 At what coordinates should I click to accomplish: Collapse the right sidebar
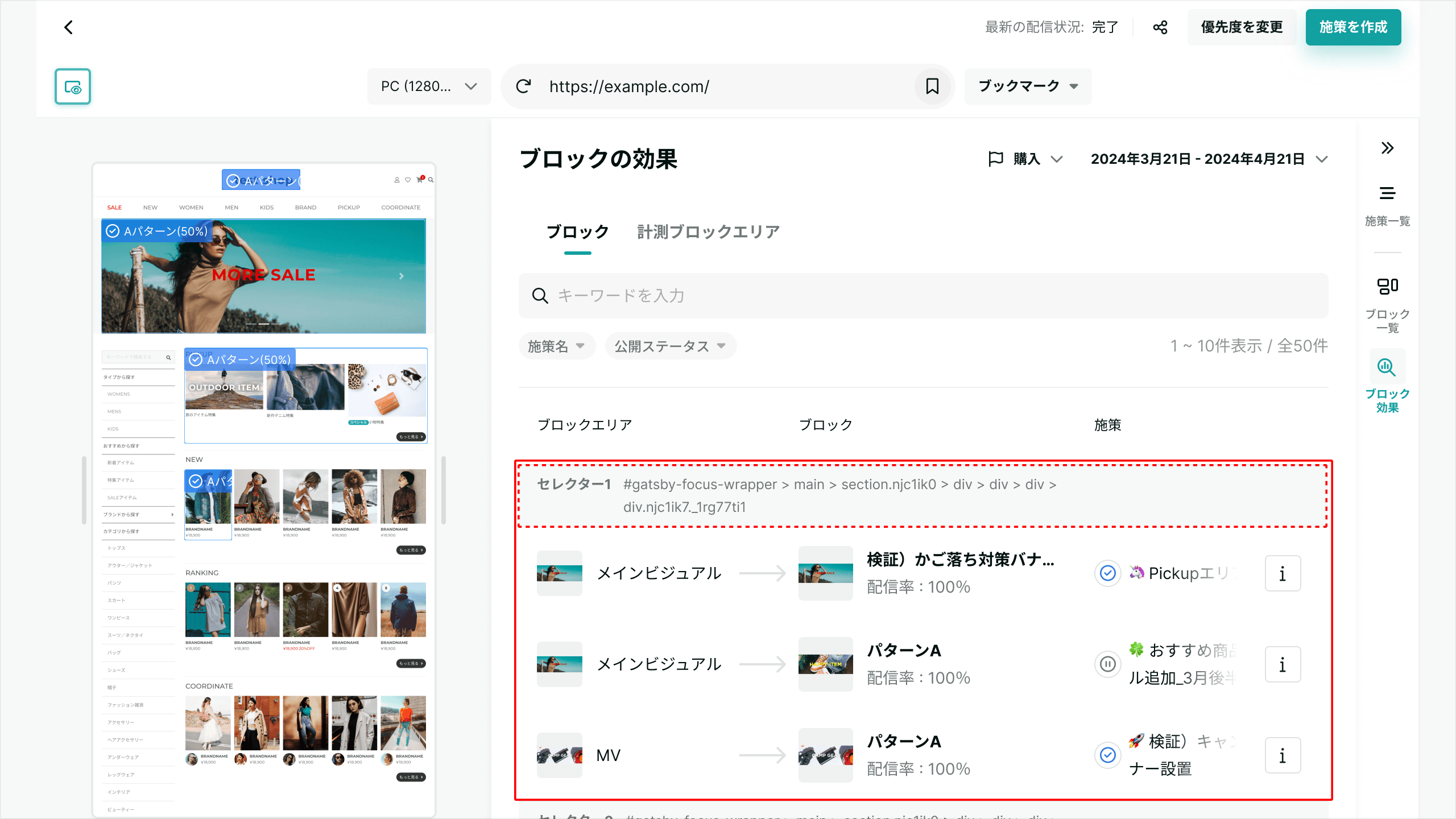[1387, 148]
